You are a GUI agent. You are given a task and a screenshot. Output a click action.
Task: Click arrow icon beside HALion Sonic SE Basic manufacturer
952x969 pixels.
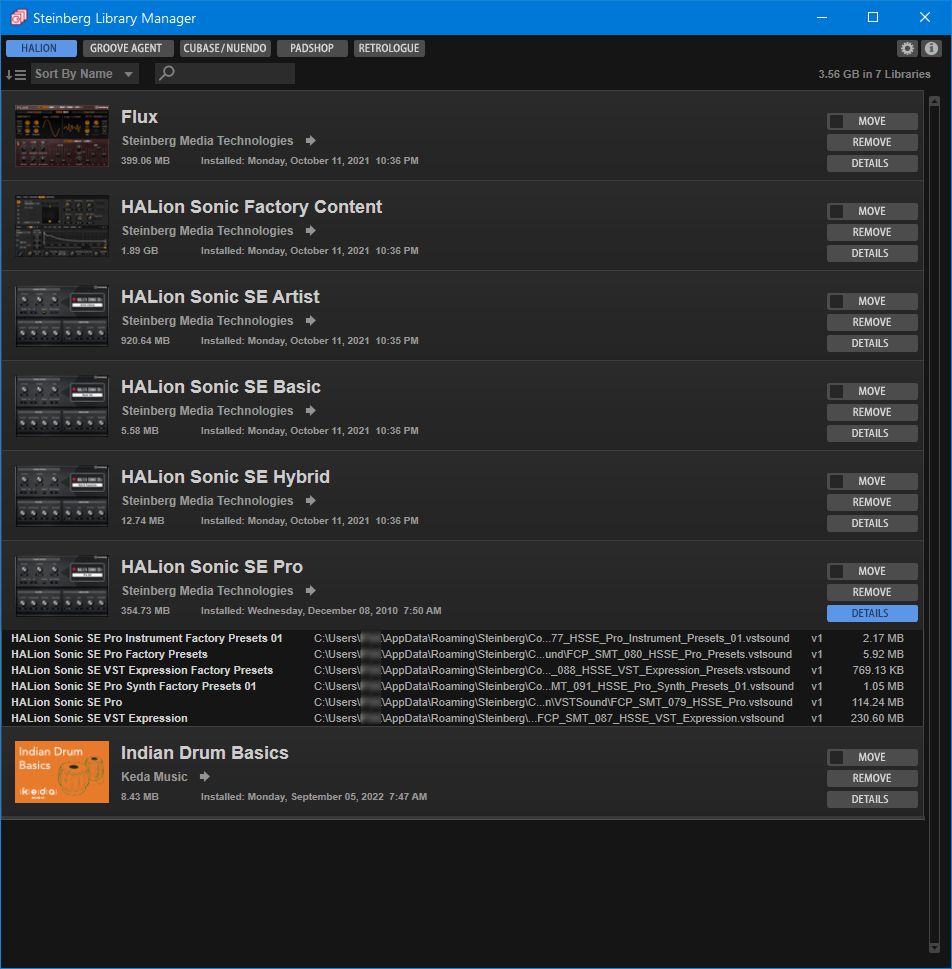pos(310,411)
